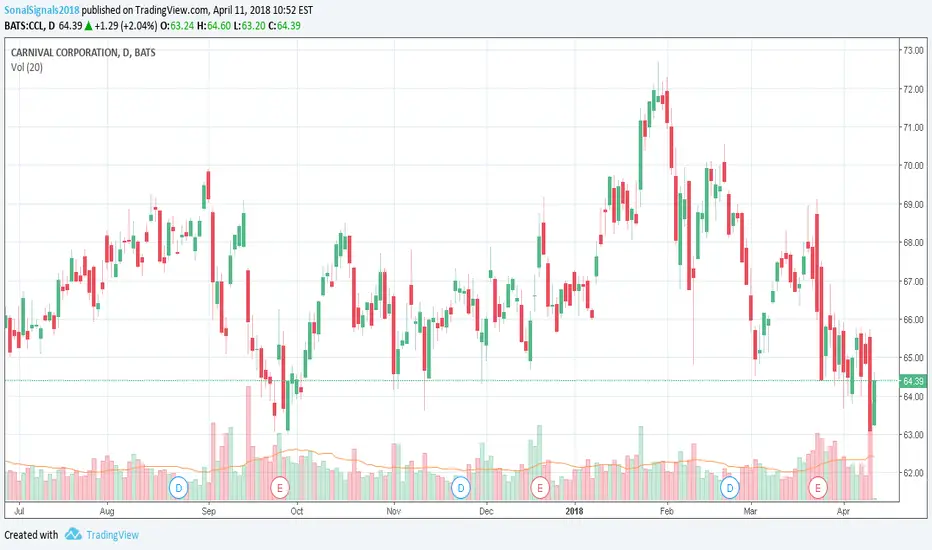This screenshot has height=550, width=932.
Task: Click the Sep label on time axis
Action: (x=209, y=511)
